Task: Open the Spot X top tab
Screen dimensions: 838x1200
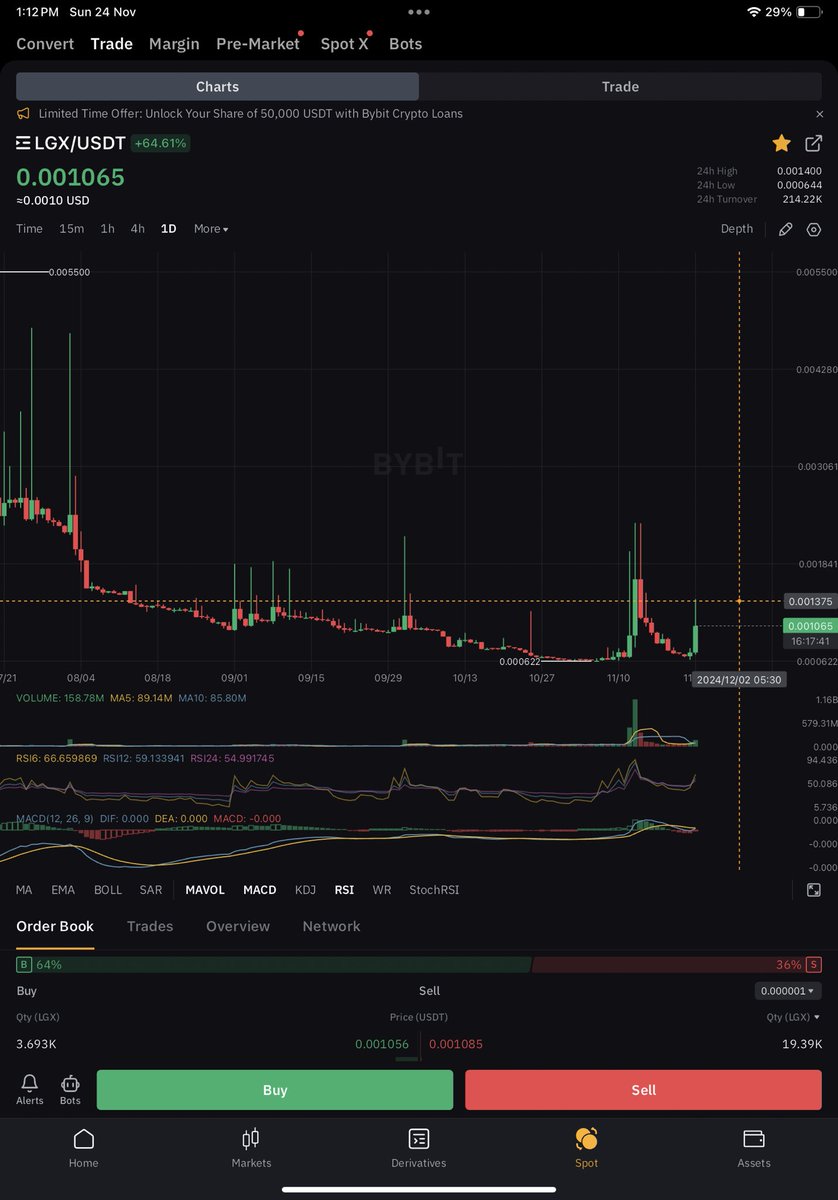Action: coord(344,44)
